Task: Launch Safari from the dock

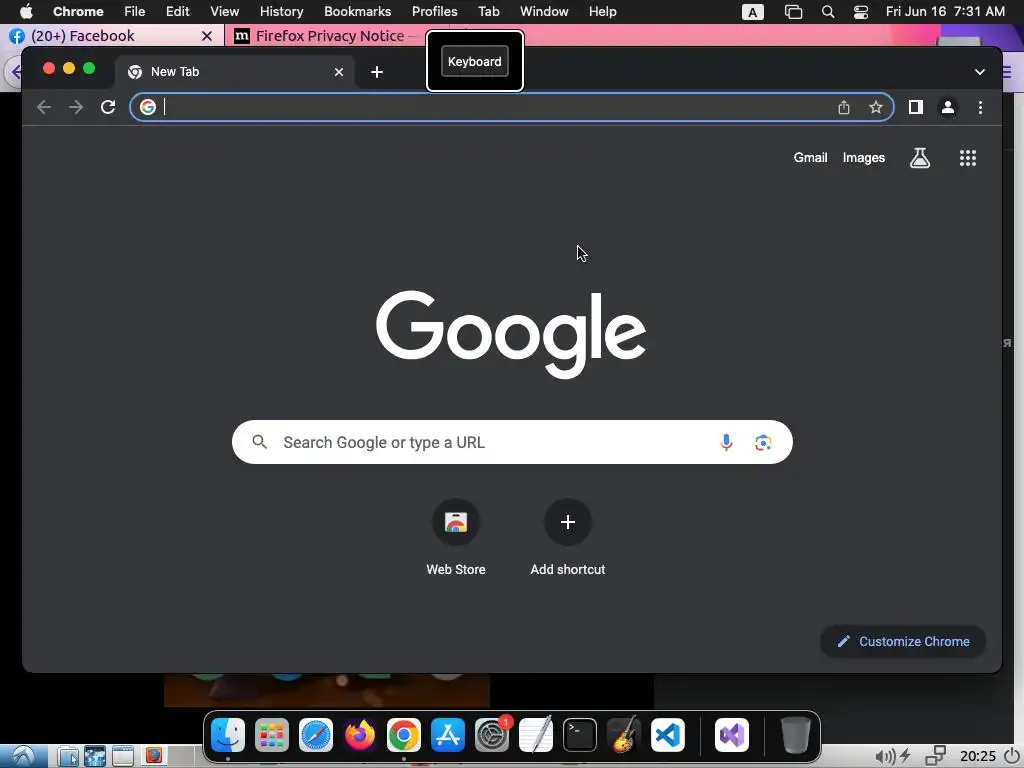Action: 315,735
